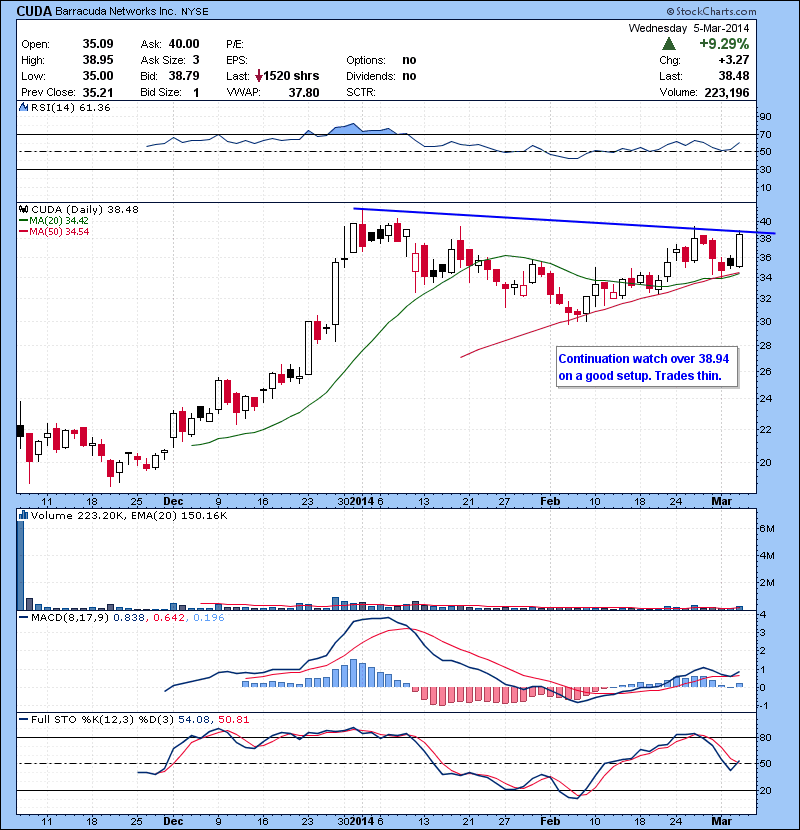Click the MA(50) 34.54 legend text

point(59,232)
